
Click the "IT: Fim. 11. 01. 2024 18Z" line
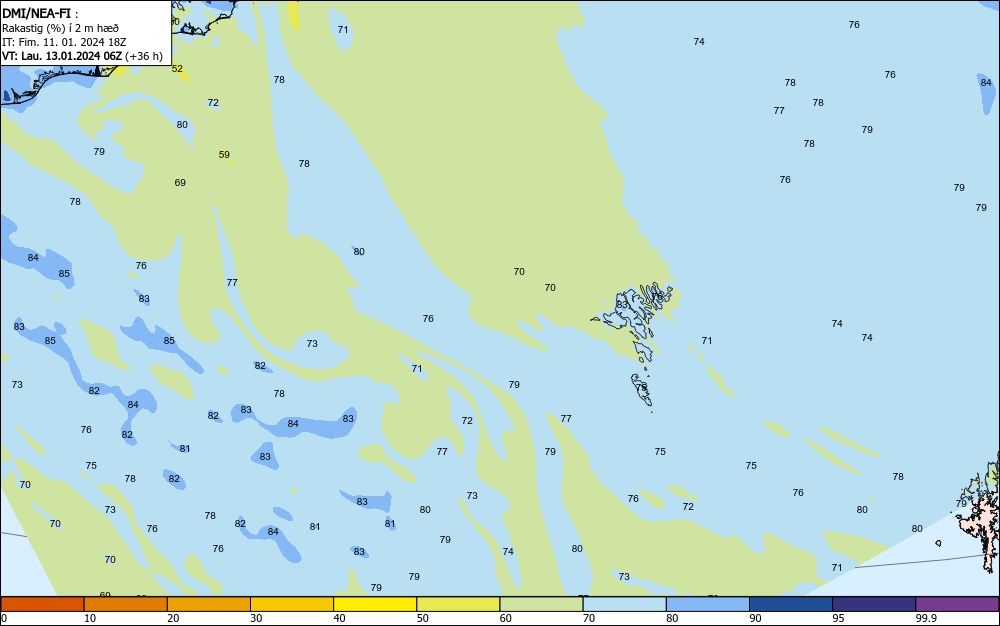coord(64,42)
